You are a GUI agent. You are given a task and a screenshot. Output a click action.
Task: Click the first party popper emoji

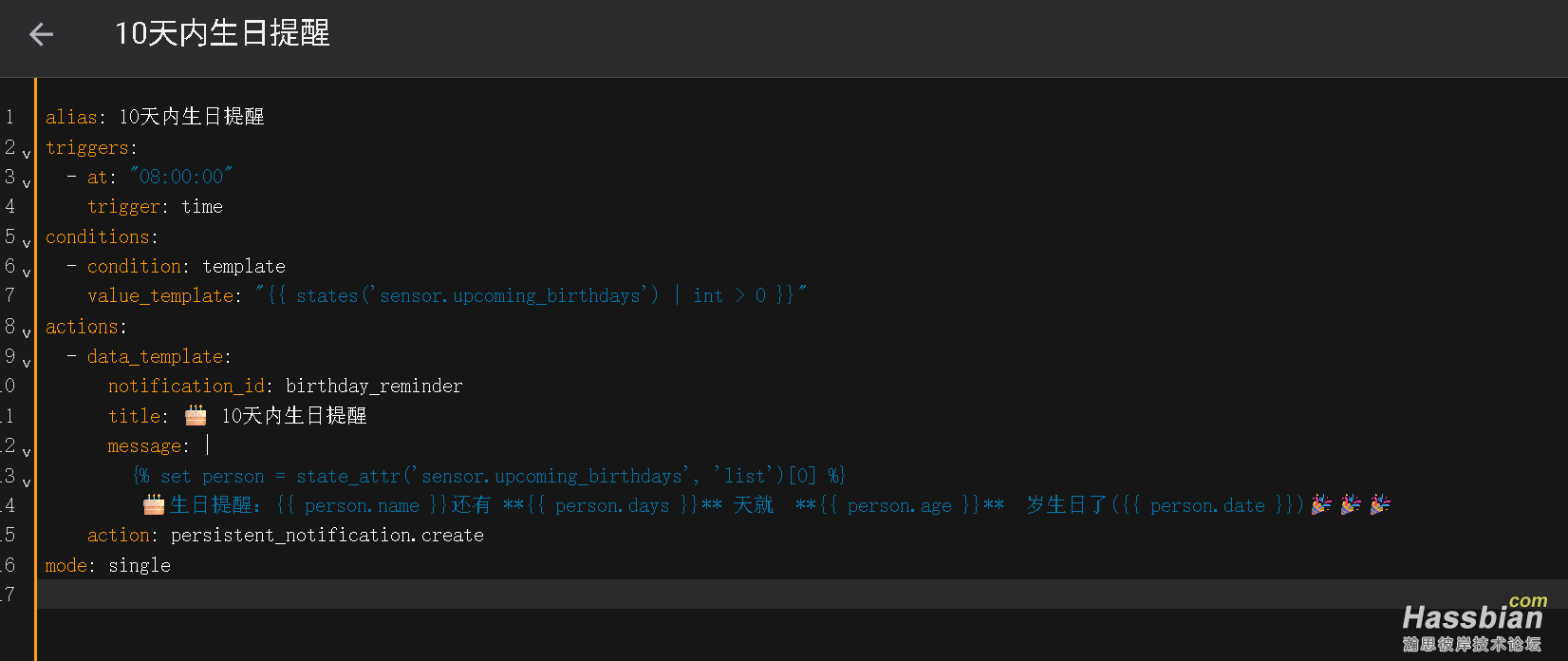[x=1321, y=504]
